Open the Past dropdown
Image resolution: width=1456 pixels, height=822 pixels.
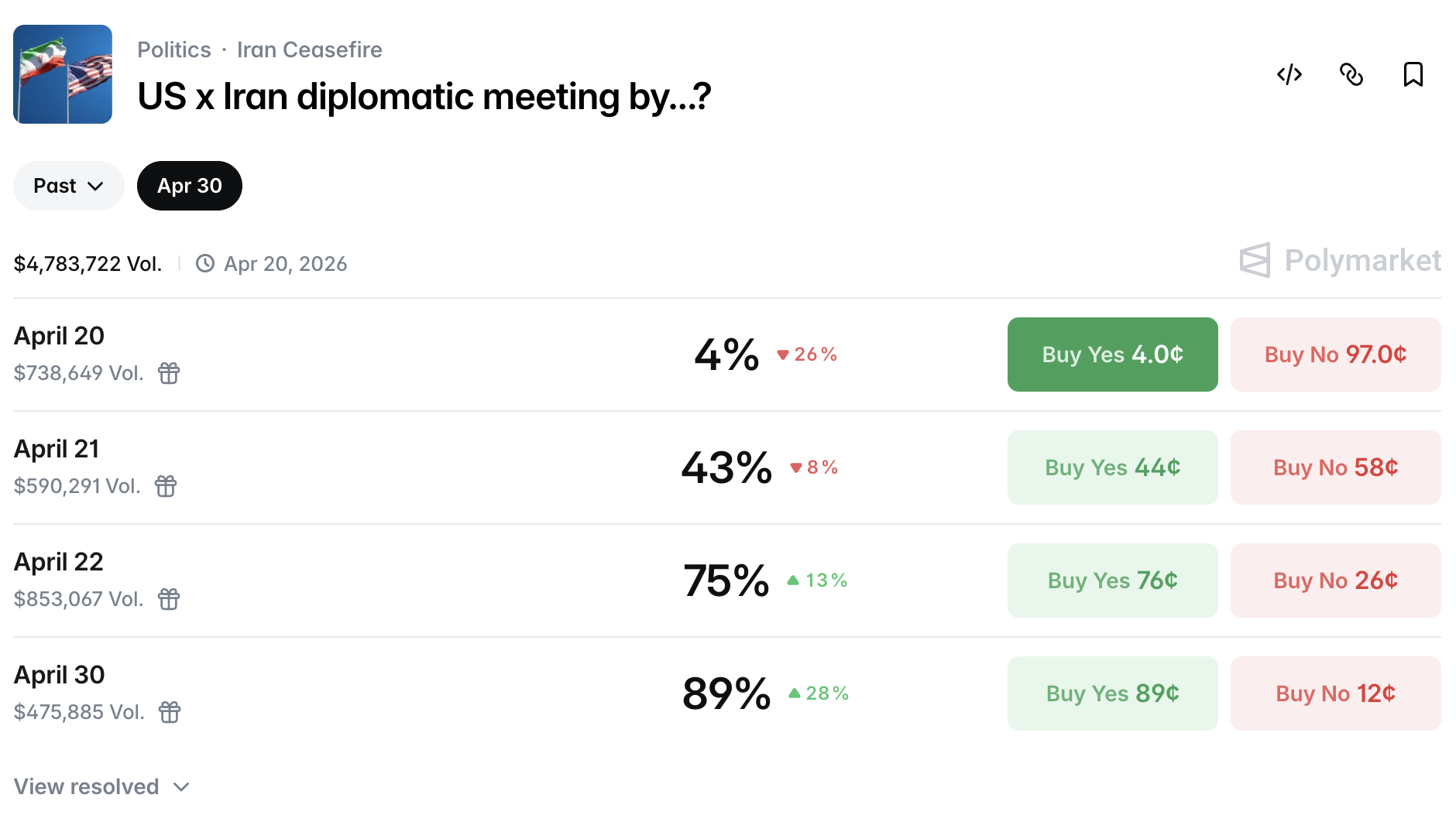(68, 186)
